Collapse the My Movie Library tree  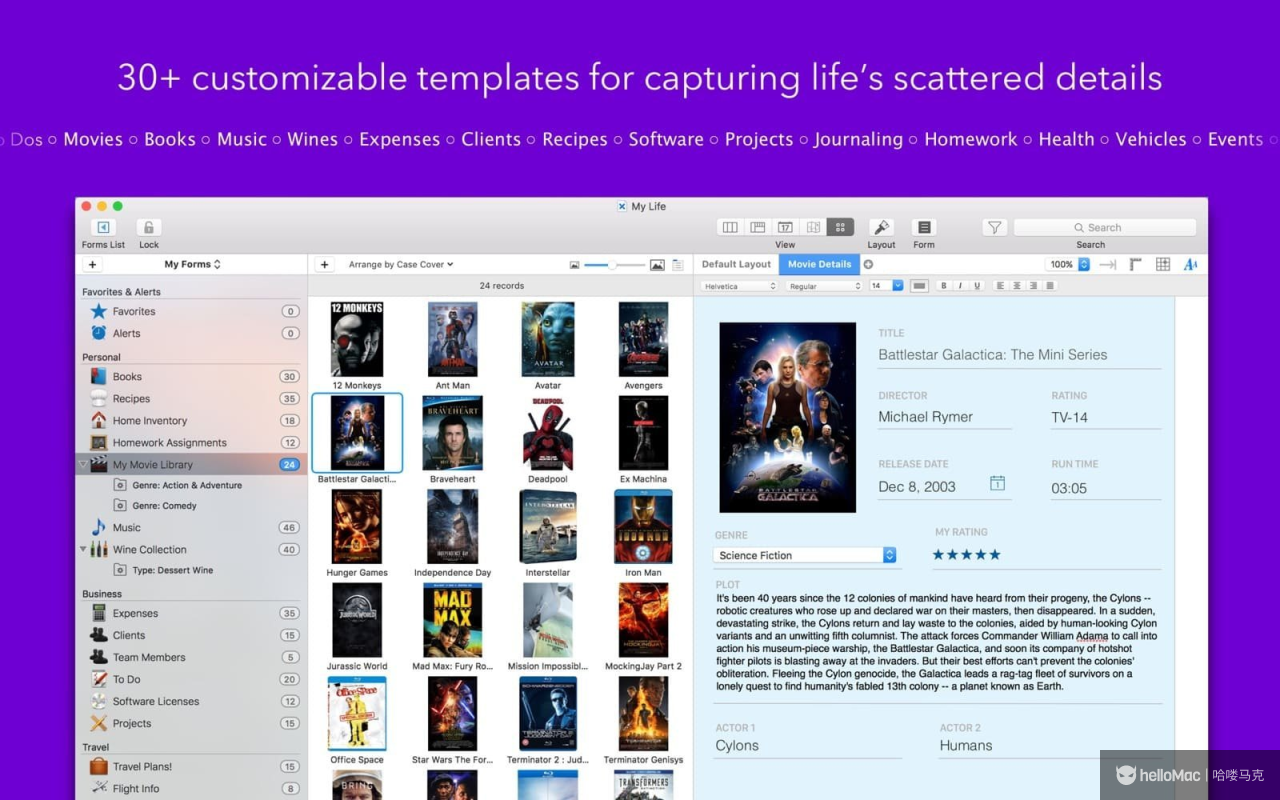tap(83, 465)
